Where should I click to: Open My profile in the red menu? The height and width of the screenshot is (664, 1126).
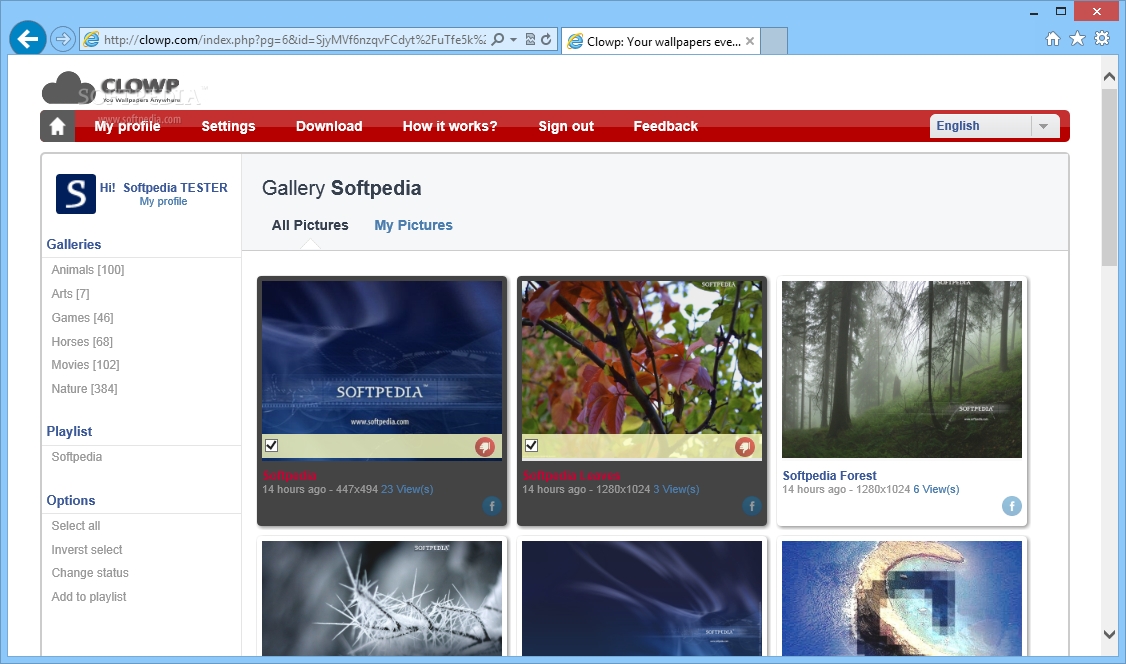coord(127,126)
